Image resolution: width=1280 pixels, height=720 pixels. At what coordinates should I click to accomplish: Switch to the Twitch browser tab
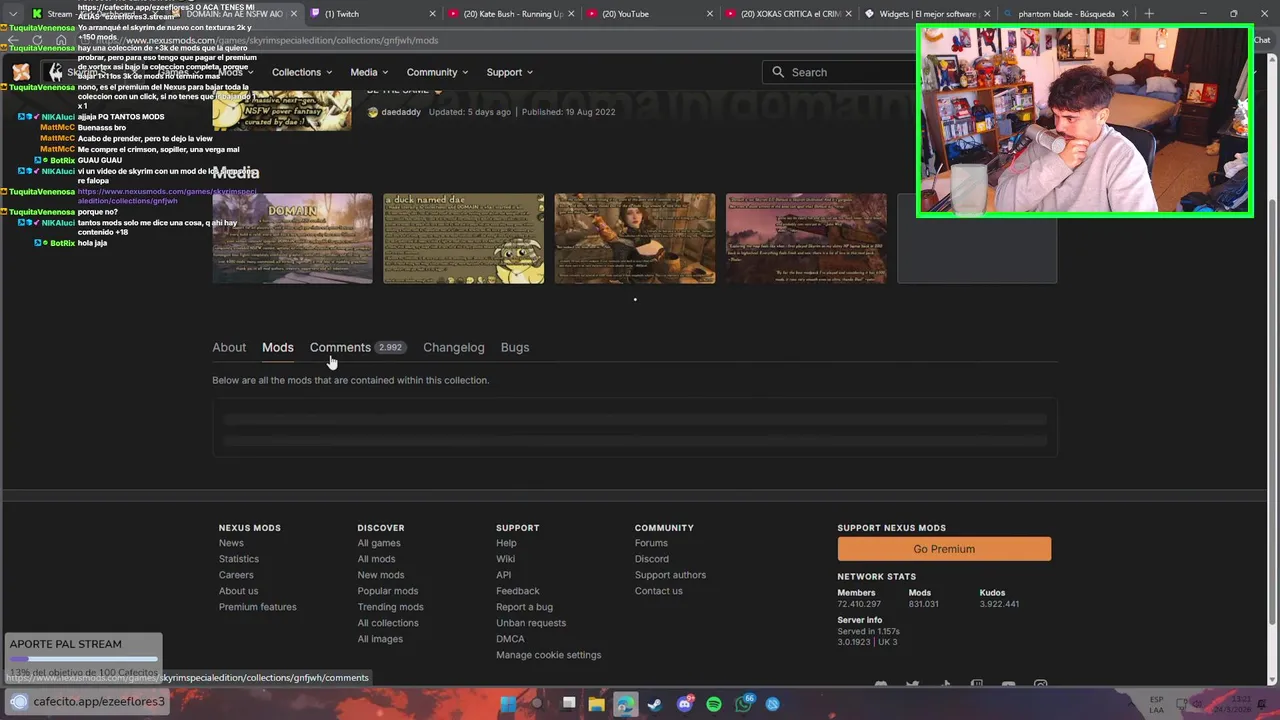(x=372, y=14)
